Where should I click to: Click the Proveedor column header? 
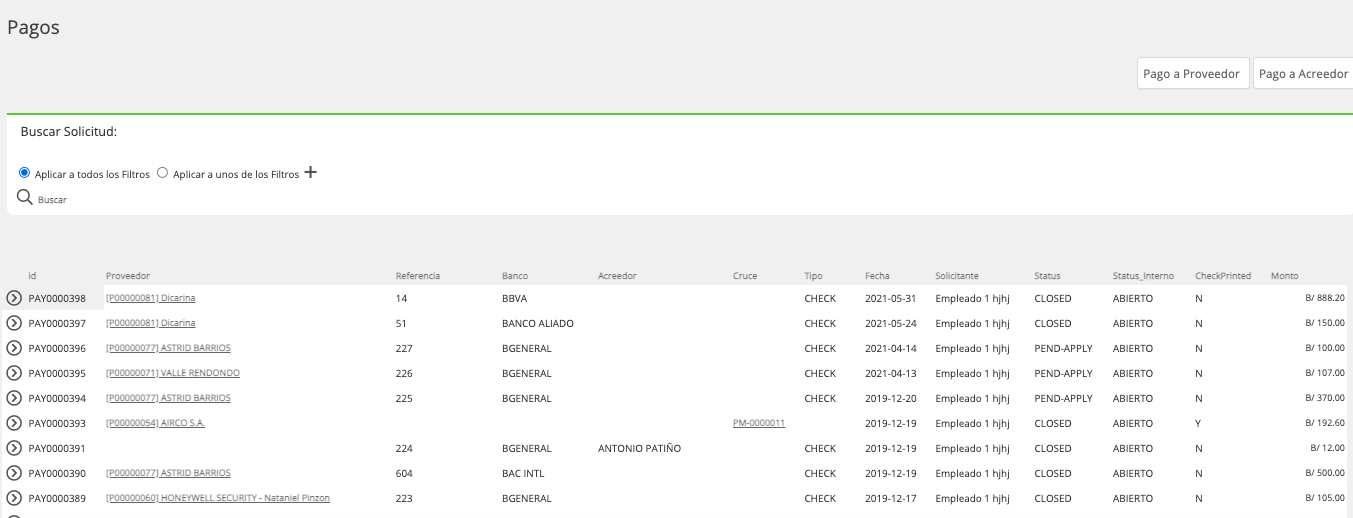tap(128, 276)
